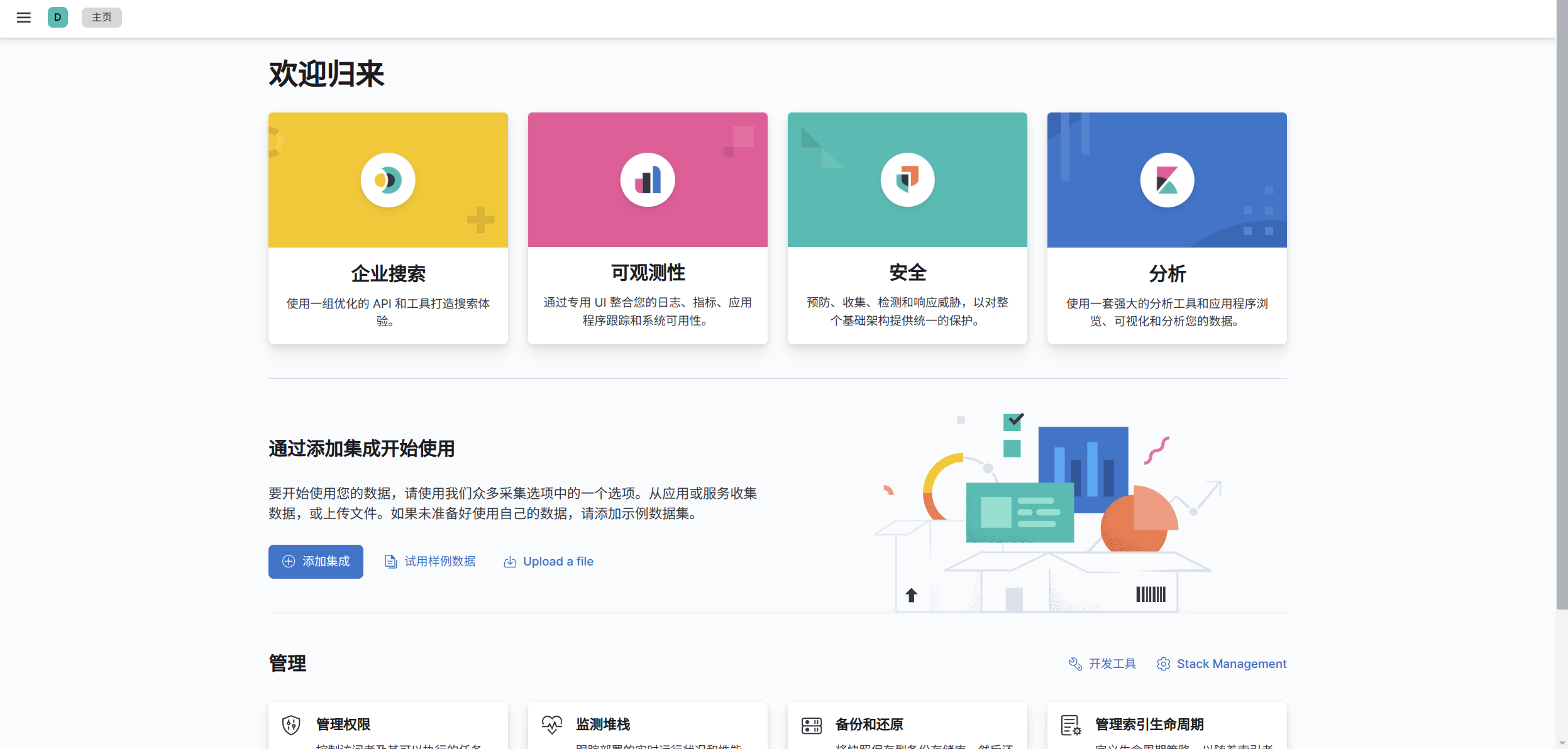Click the 管理权限 shield icon
The width and height of the screenshot is (1568, 749).
[x=291, y=725]
